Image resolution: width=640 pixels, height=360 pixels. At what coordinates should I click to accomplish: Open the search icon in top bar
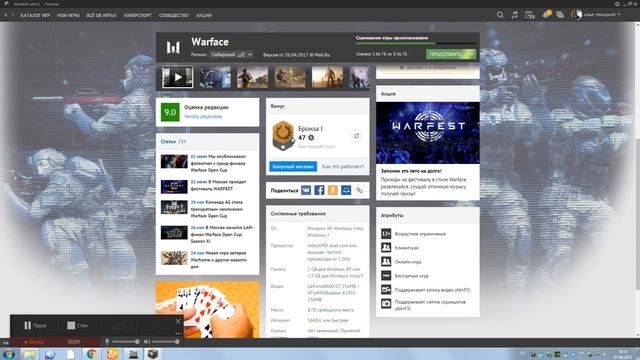500,15
